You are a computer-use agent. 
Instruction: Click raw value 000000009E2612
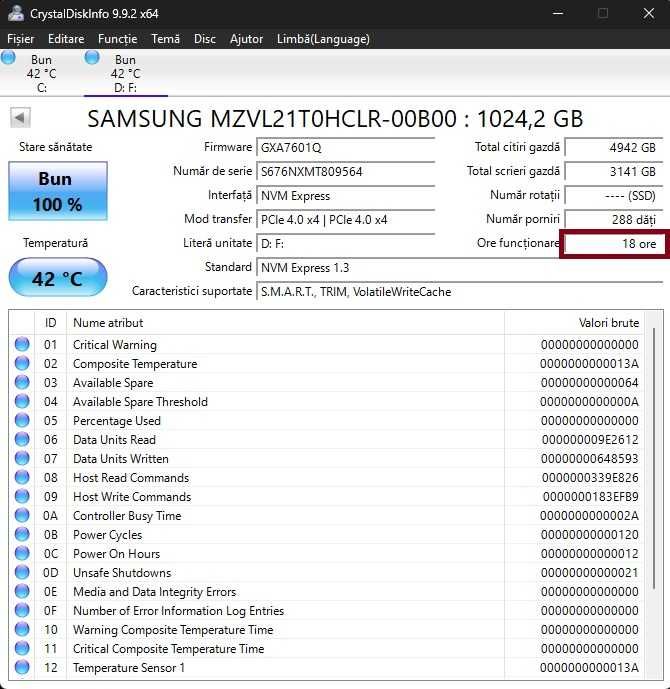point(590,439)
